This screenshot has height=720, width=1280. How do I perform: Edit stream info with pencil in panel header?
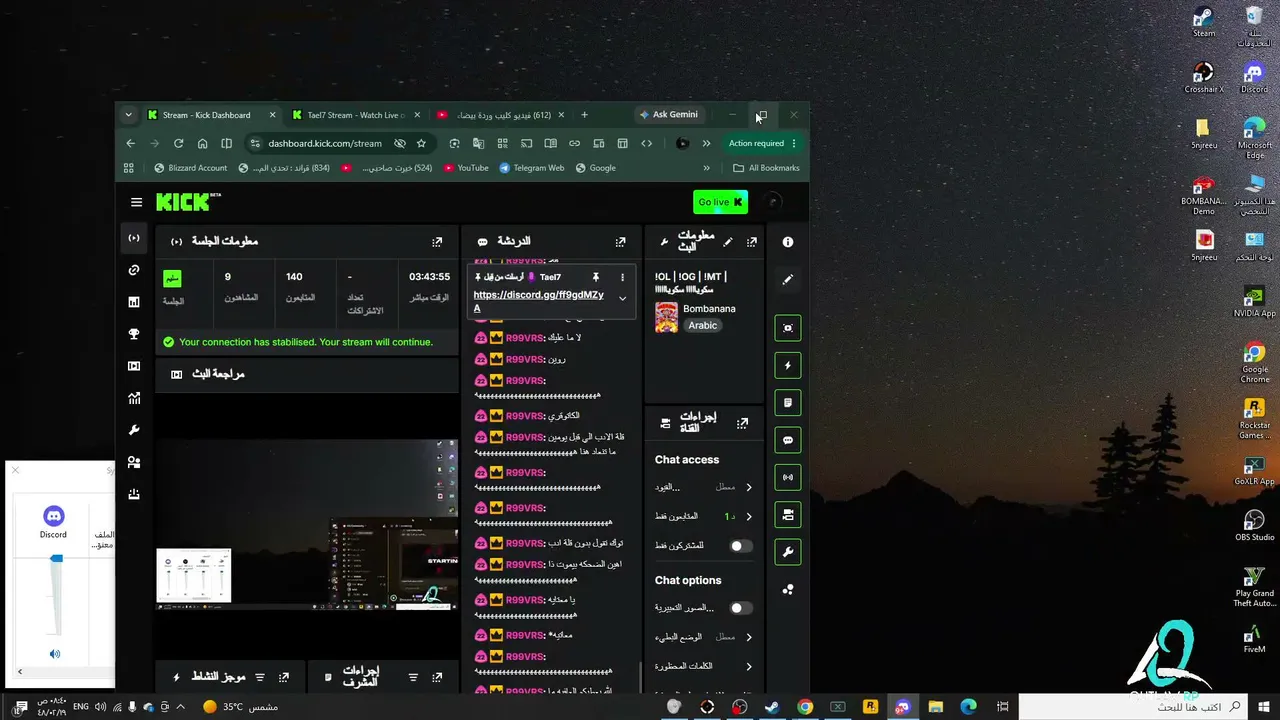(x=728, y=242)
